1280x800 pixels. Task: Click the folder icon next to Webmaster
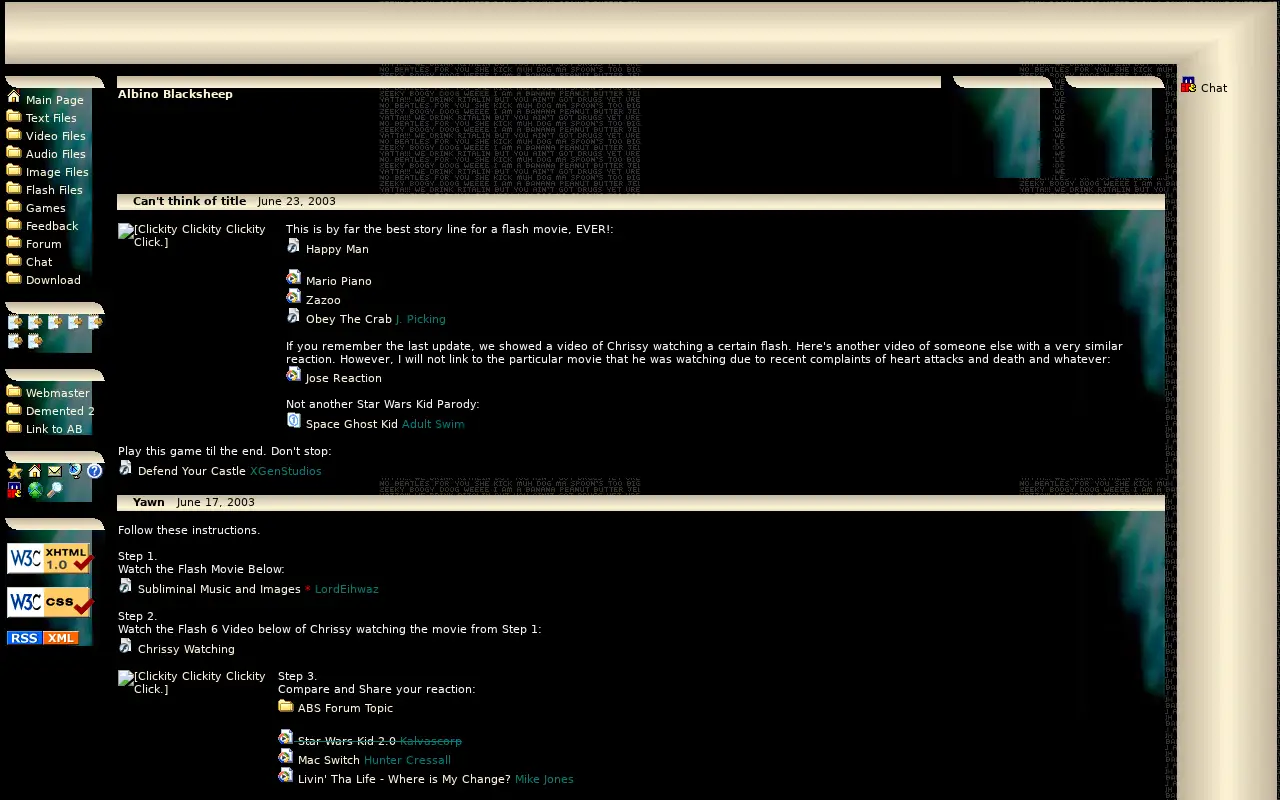coord(14,391)
